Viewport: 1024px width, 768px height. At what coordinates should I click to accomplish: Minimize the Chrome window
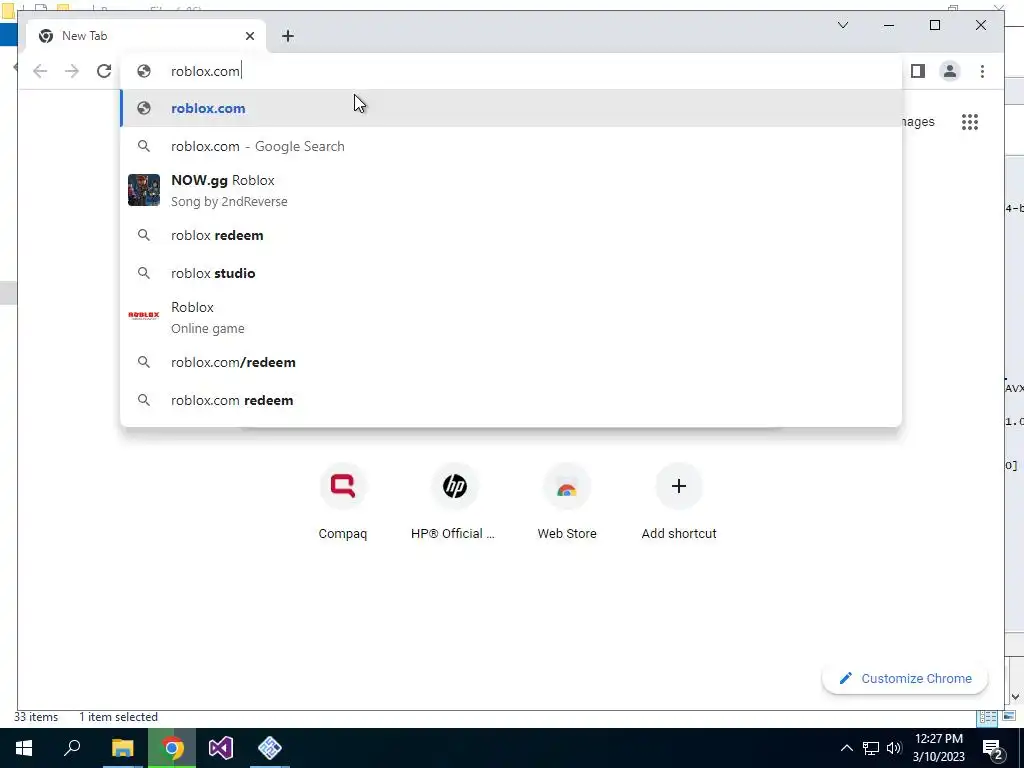click(x=889, y=25)
